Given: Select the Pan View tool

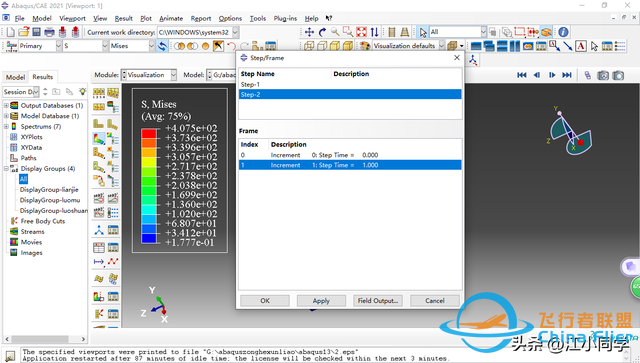Looking at the screenshot, I should click(309, 32).
